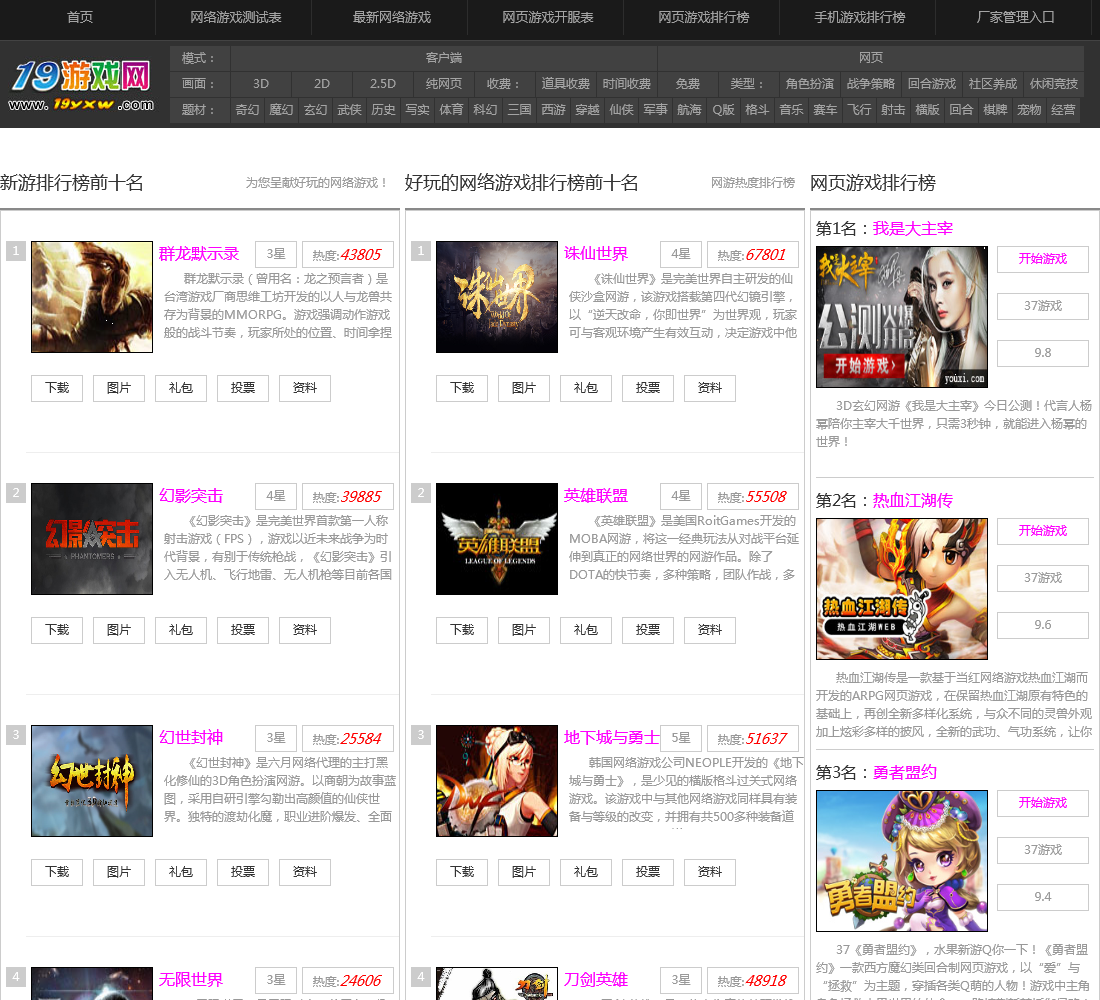Image resolution: width=1100 pixels, height=1000 pixels.
Task: Open 热血江湖传 title in web ranking
Action: click(x=912, y=501)
